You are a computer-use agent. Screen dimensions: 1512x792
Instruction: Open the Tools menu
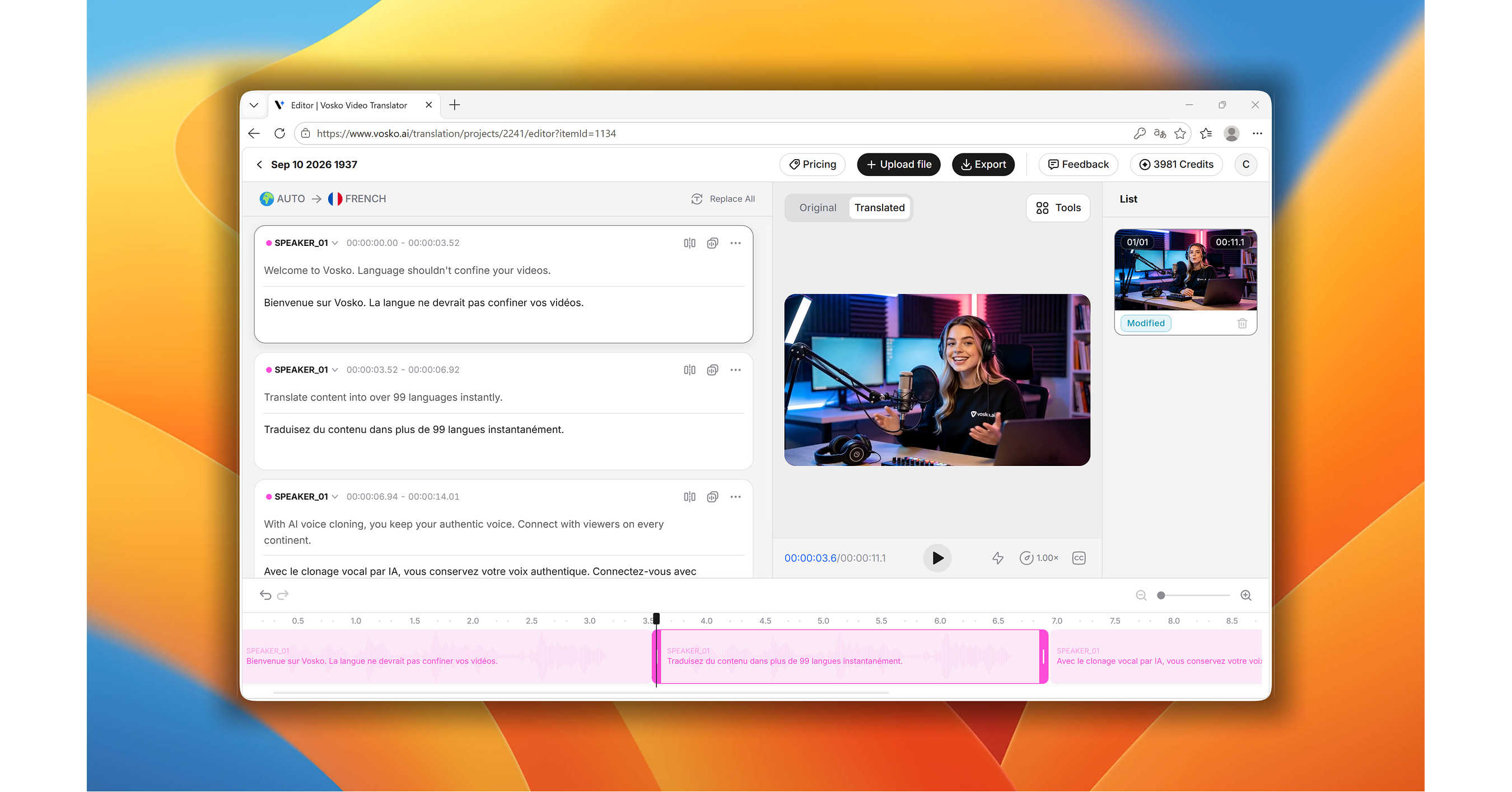1058,208
